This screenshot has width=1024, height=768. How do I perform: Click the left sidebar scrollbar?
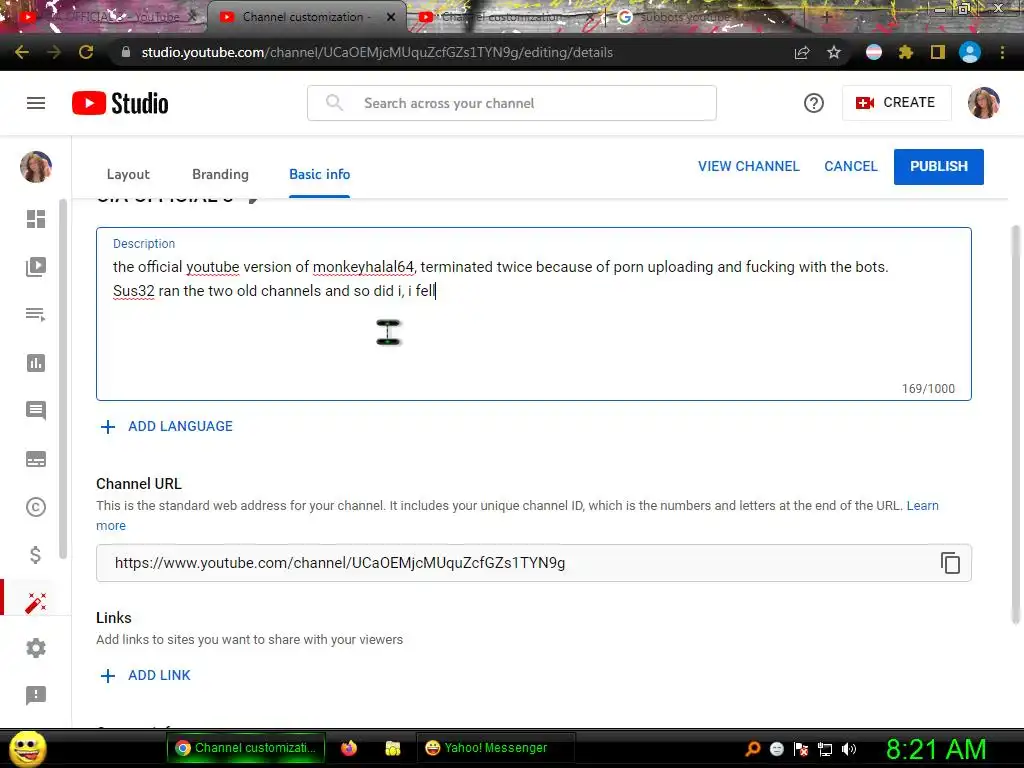pos(63,379)
